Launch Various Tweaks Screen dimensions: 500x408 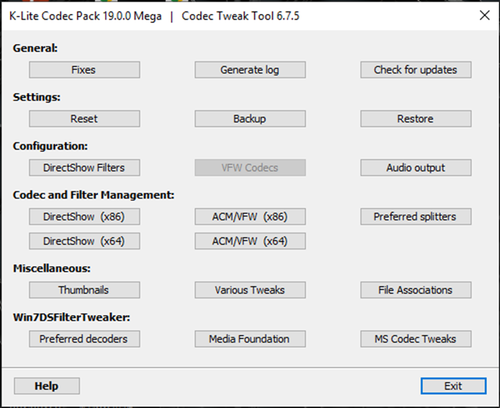click(x=250, y=290)
